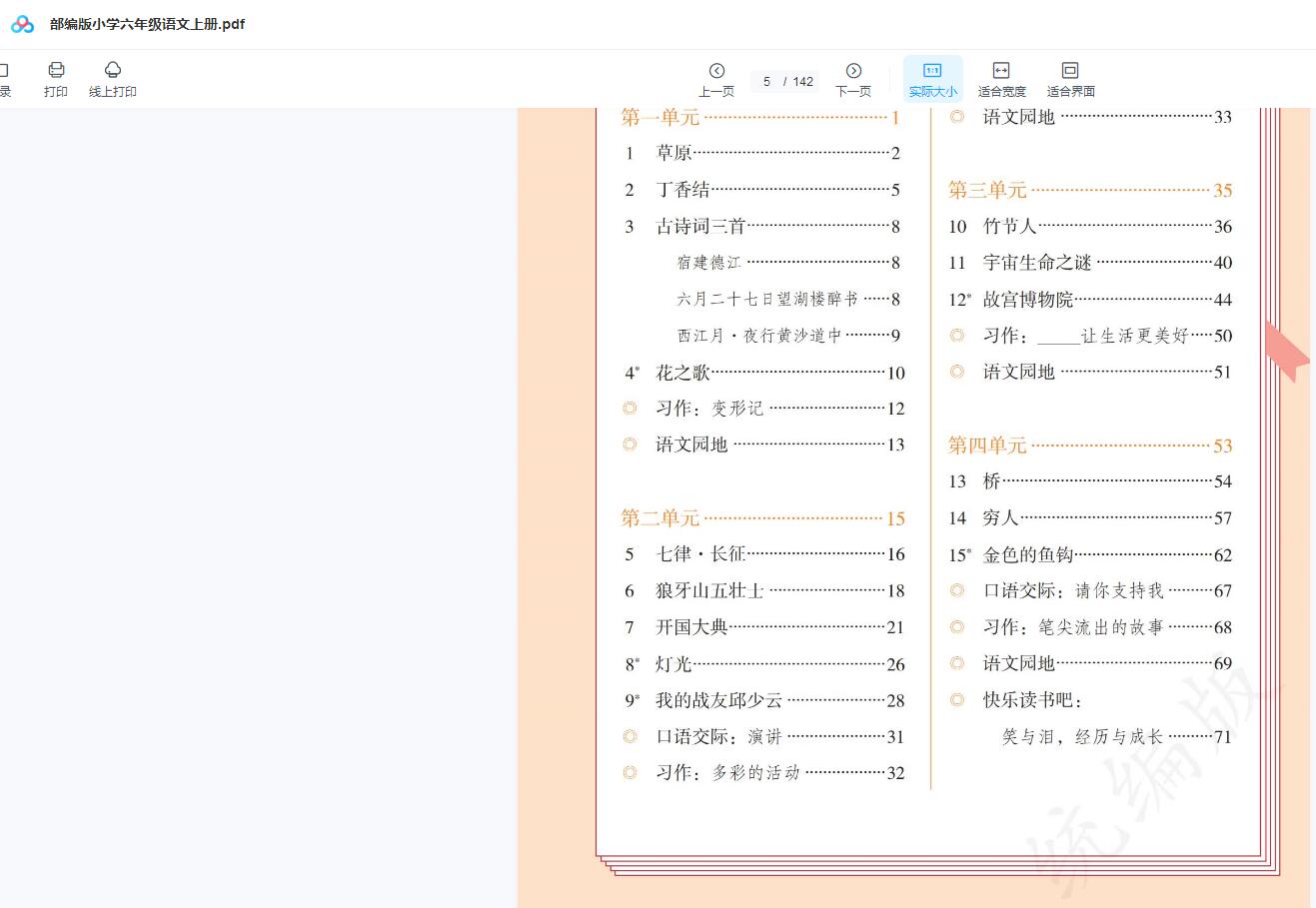
Task: Click the red bookmark ribbon on page
Action: 1286,352
